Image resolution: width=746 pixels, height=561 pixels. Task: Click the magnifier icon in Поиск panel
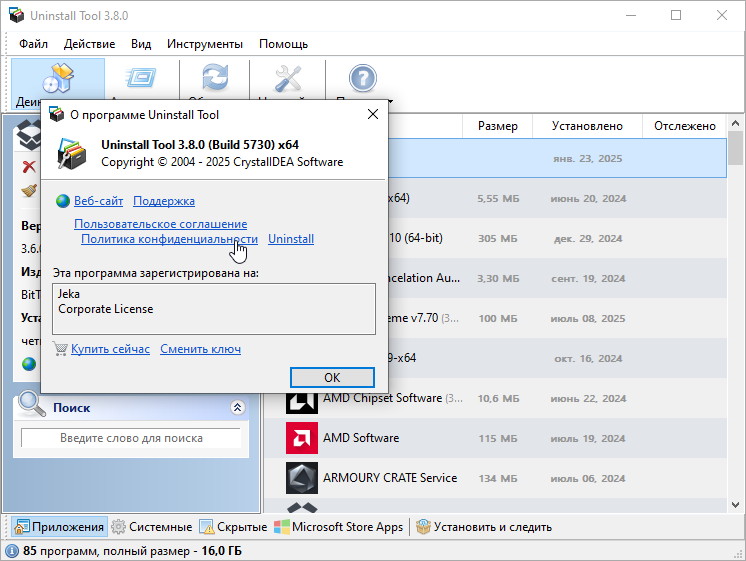31,404
